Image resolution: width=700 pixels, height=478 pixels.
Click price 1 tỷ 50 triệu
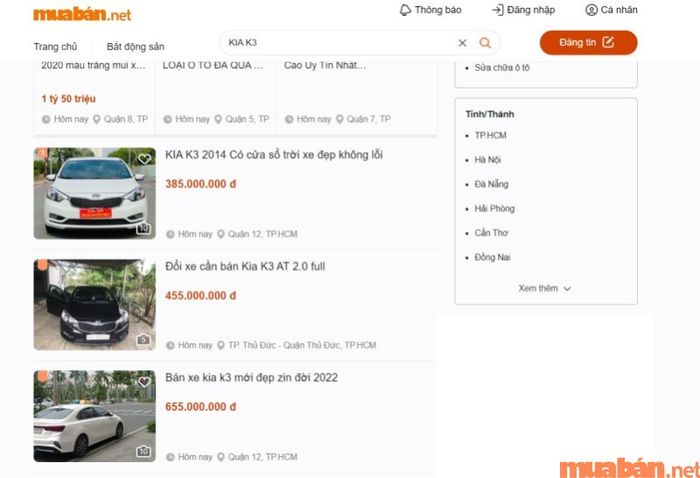click(69, 99)
